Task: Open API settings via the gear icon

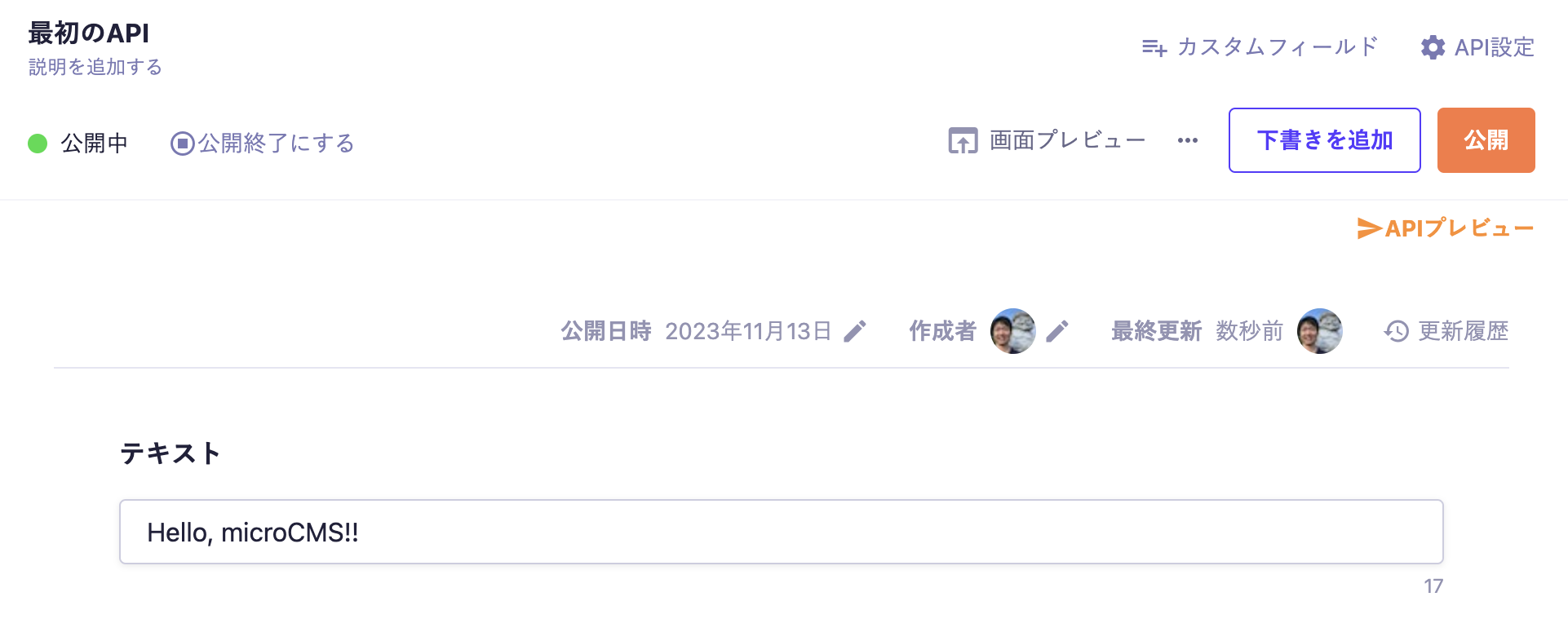Action: tap(1434, 47)
